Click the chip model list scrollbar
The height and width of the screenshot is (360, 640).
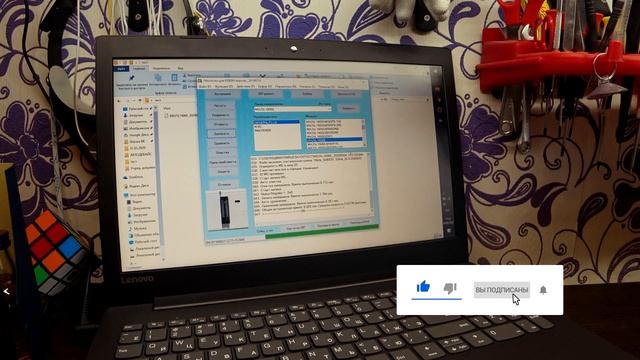pos(364,134)
